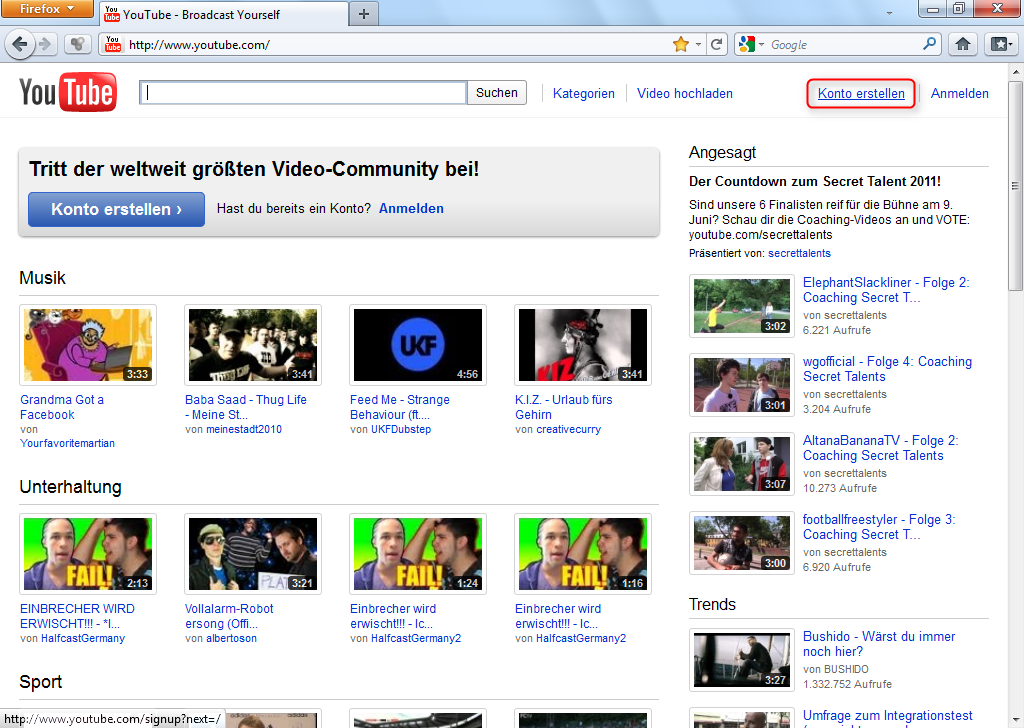Open the bookmarks toolbar button
Screen dimensions: 1024x728
[x=999, y=44]
